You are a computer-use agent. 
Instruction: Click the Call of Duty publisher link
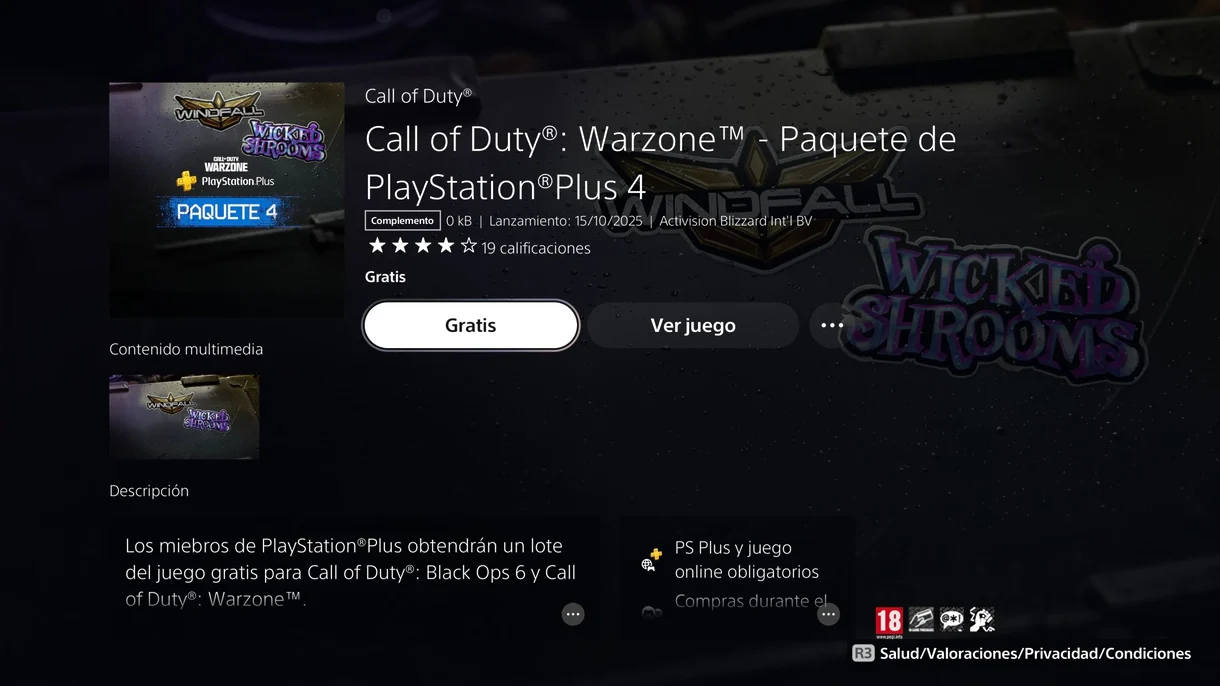pyautogui.click(x=418, y=96)
